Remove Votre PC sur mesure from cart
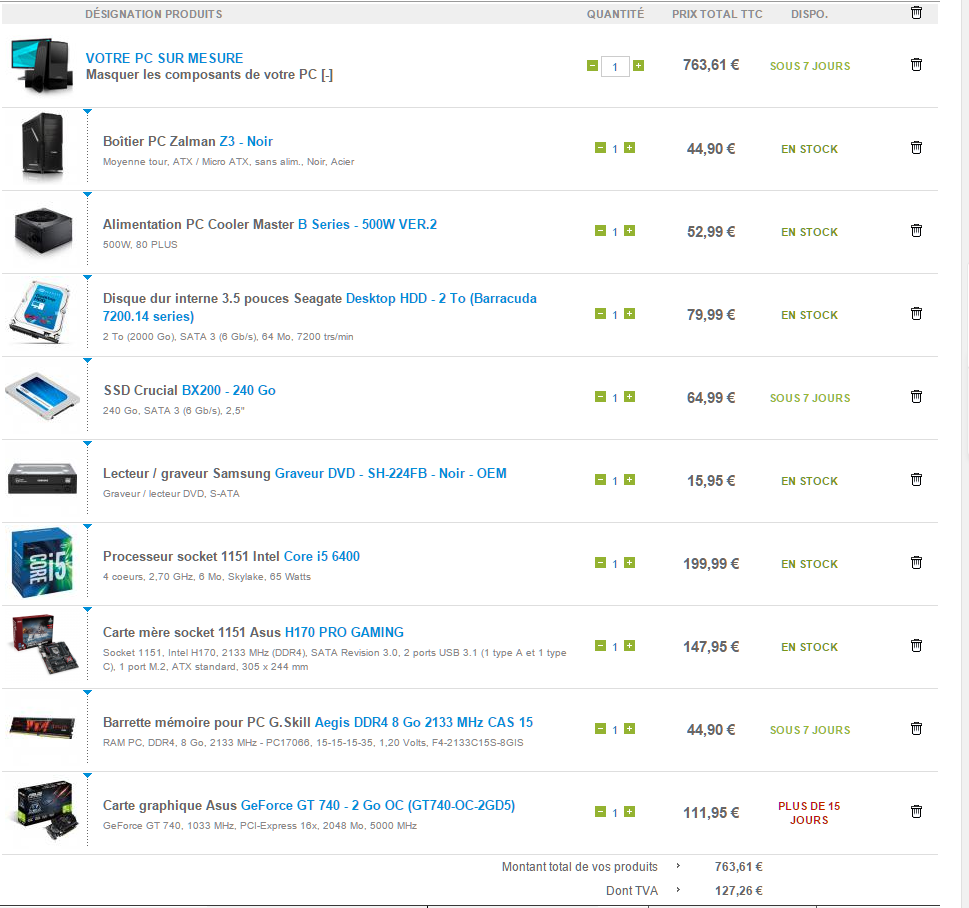Viewport: 969px width, 908px height. click(x=916, y=65)
